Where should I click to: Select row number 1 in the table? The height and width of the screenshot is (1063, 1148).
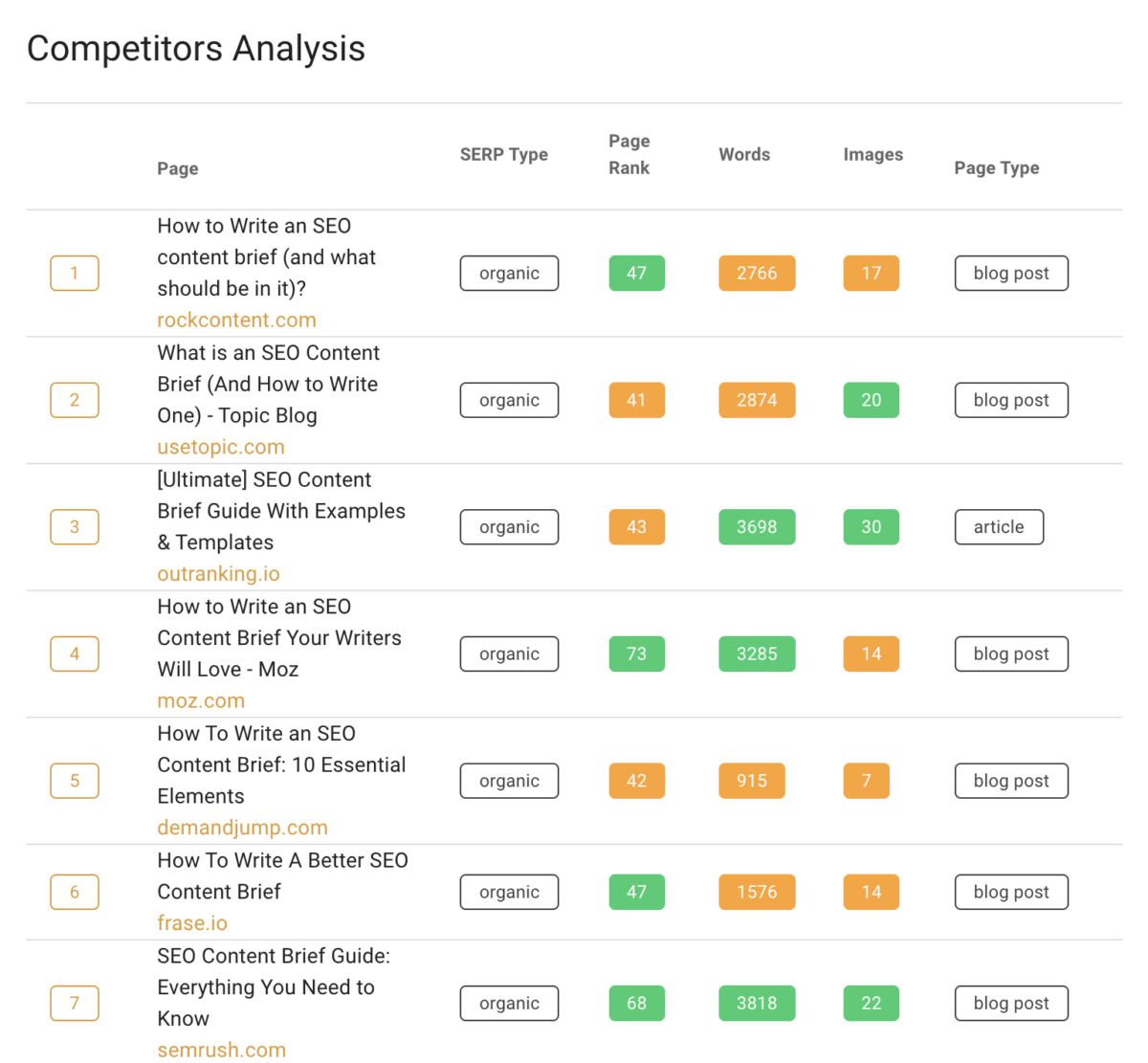pos(74,273)
